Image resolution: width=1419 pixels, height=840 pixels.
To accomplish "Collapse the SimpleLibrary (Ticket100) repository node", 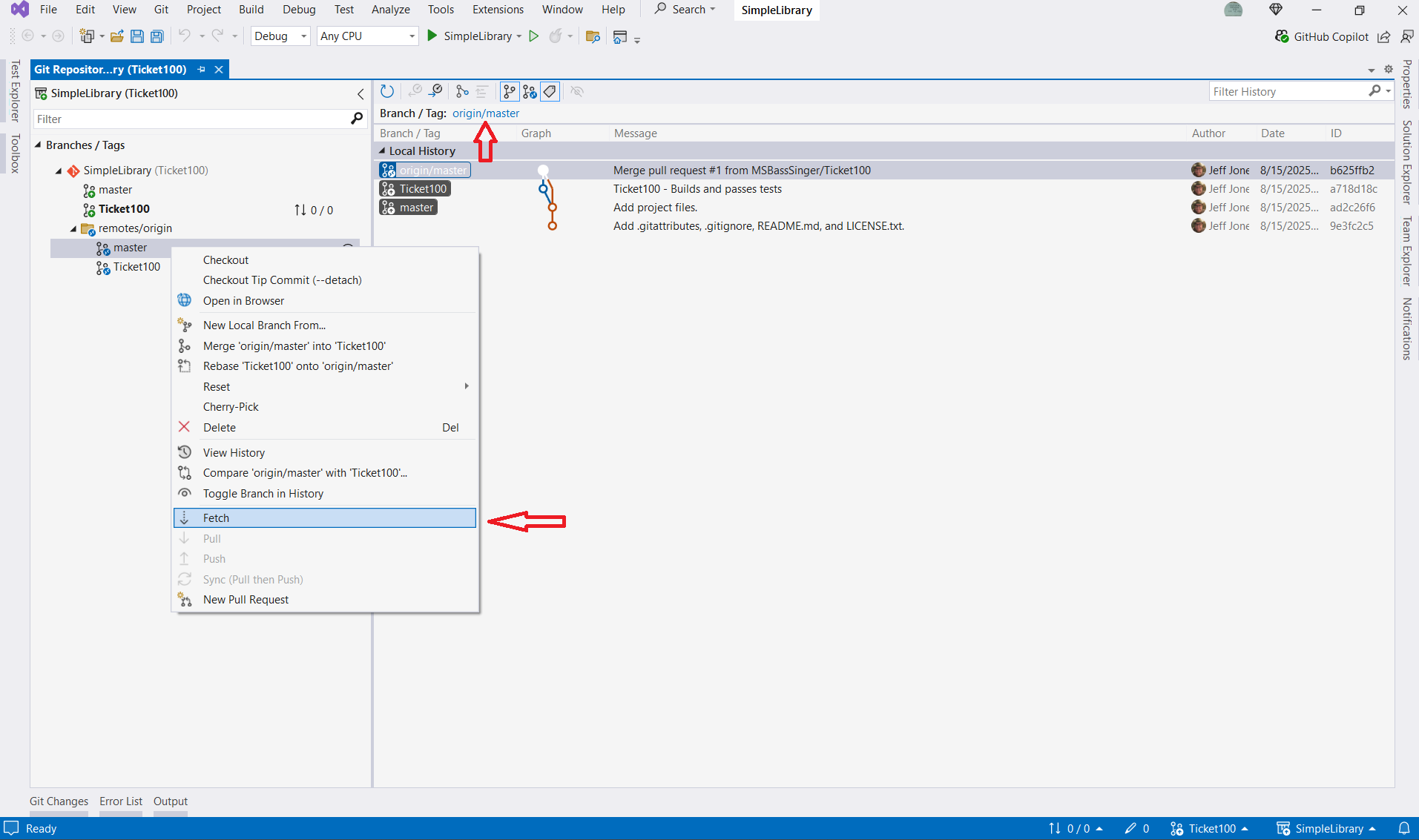I will (x=59, y=171).
